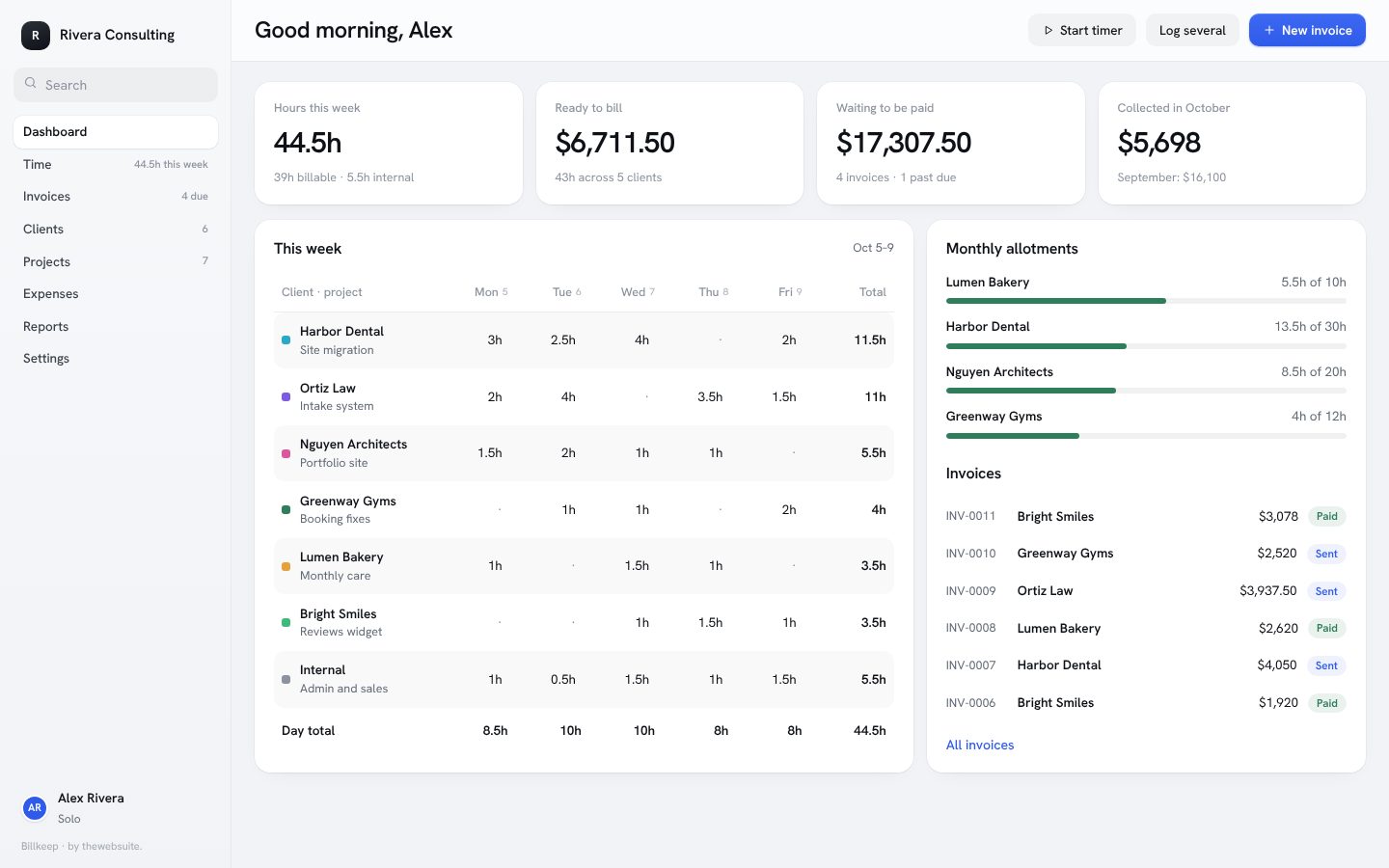Screen dimensions: 1389x868
Task: Open the Hours this week card
Action: click(x=389, y=143)
